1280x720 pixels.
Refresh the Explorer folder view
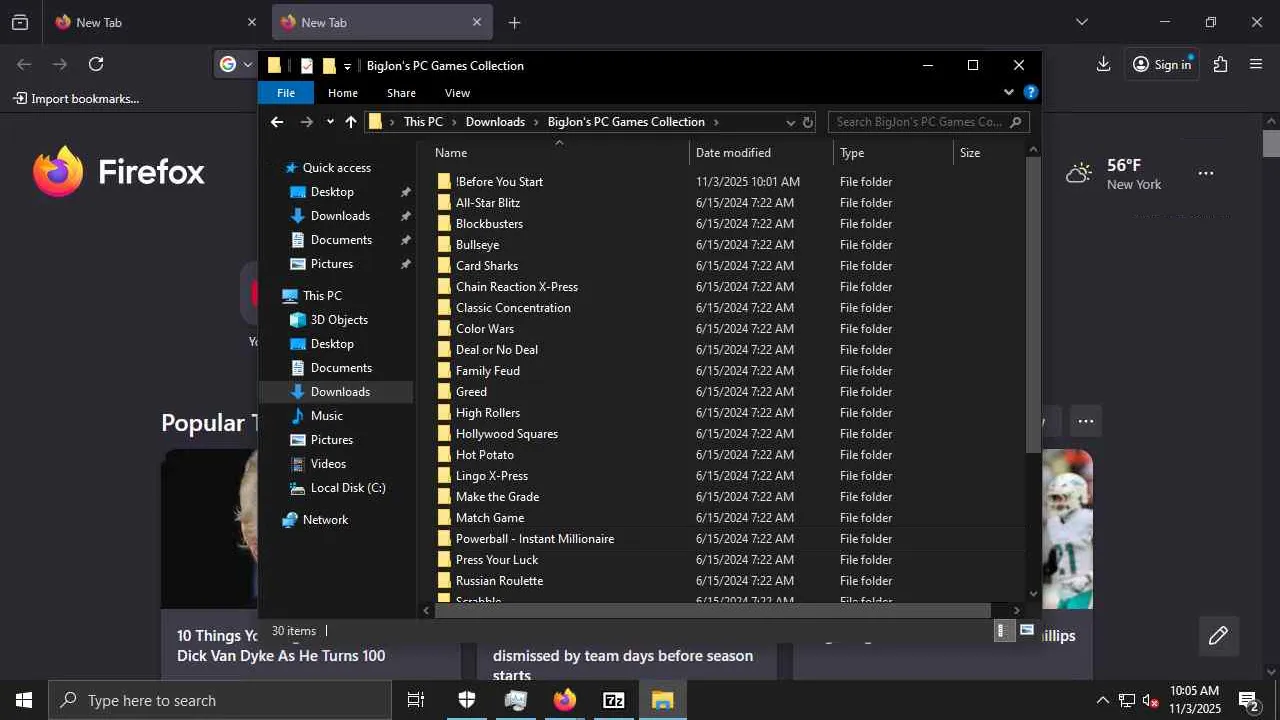(808, 122)
